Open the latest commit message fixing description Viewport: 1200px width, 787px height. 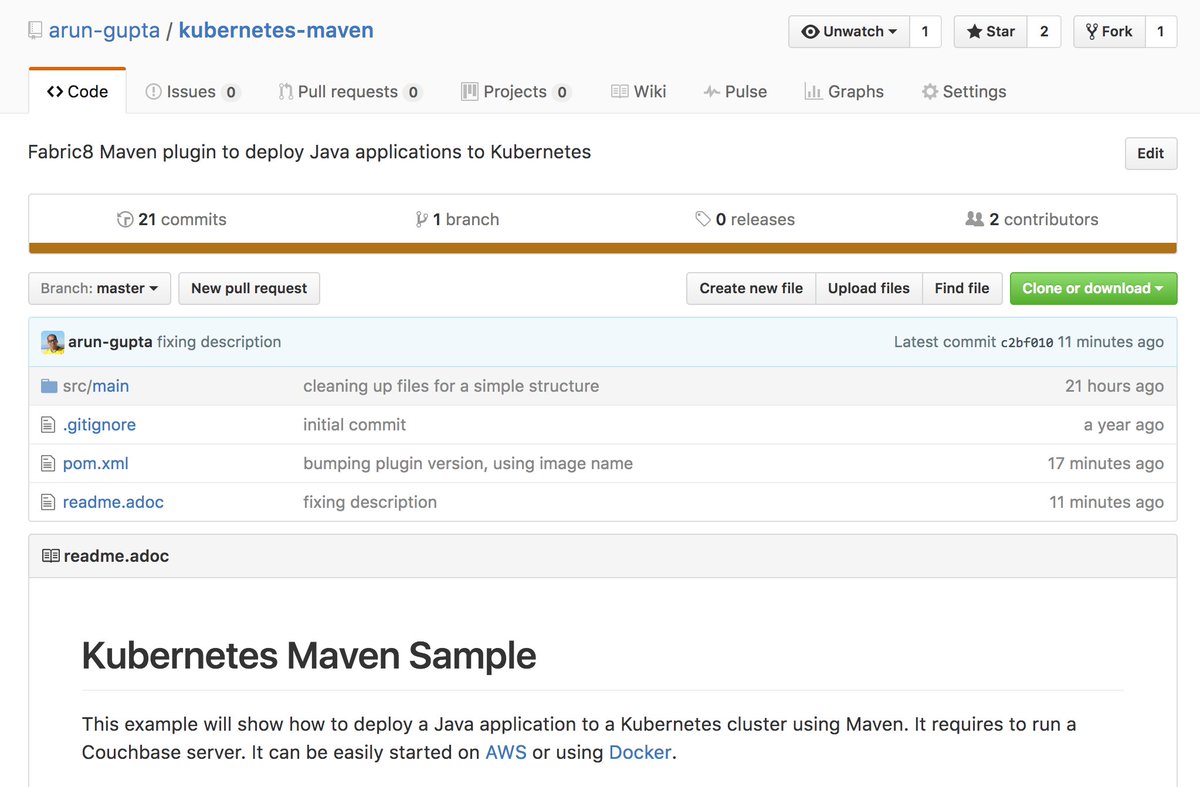pyautogui.click(x=219, y=342)
